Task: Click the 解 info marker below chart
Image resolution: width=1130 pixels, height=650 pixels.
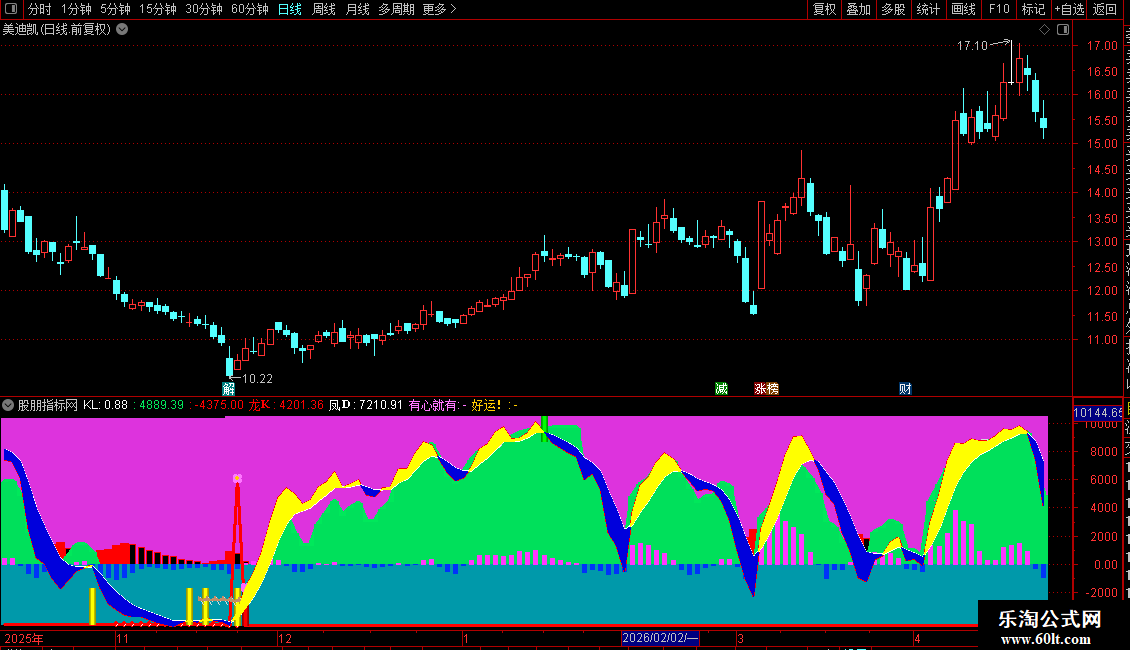Action: (x=228, y=389)
